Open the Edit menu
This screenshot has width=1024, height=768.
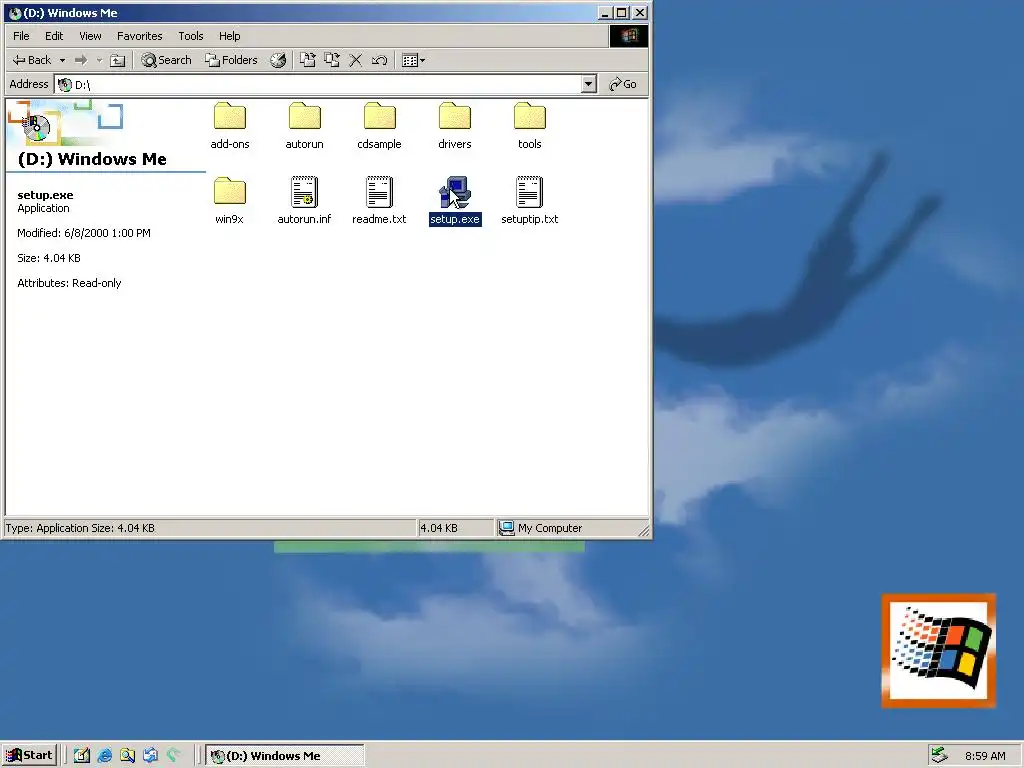click(54, 36)
